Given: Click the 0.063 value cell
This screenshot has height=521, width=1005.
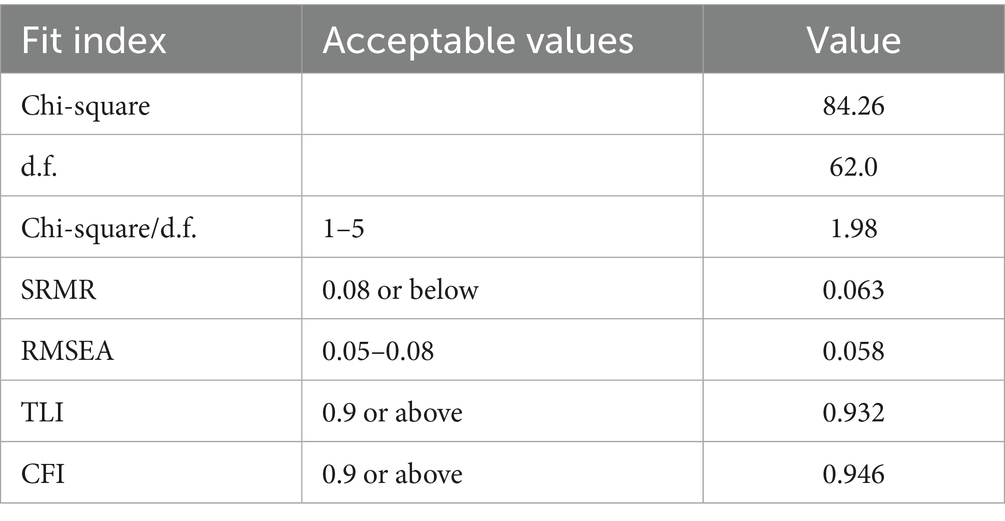Looking at the screenshot, I should click(853, 289).
